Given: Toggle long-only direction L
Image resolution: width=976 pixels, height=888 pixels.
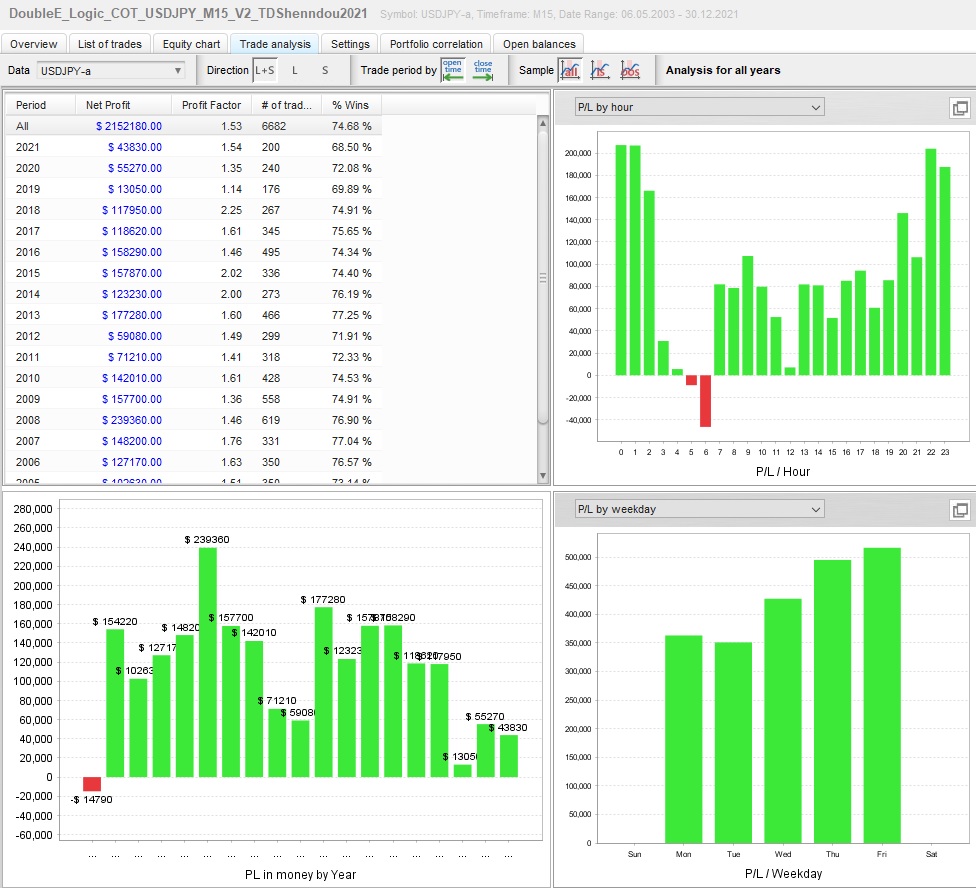Looking at the screenshot, I should pyautogui.click(x=295, y=70).
